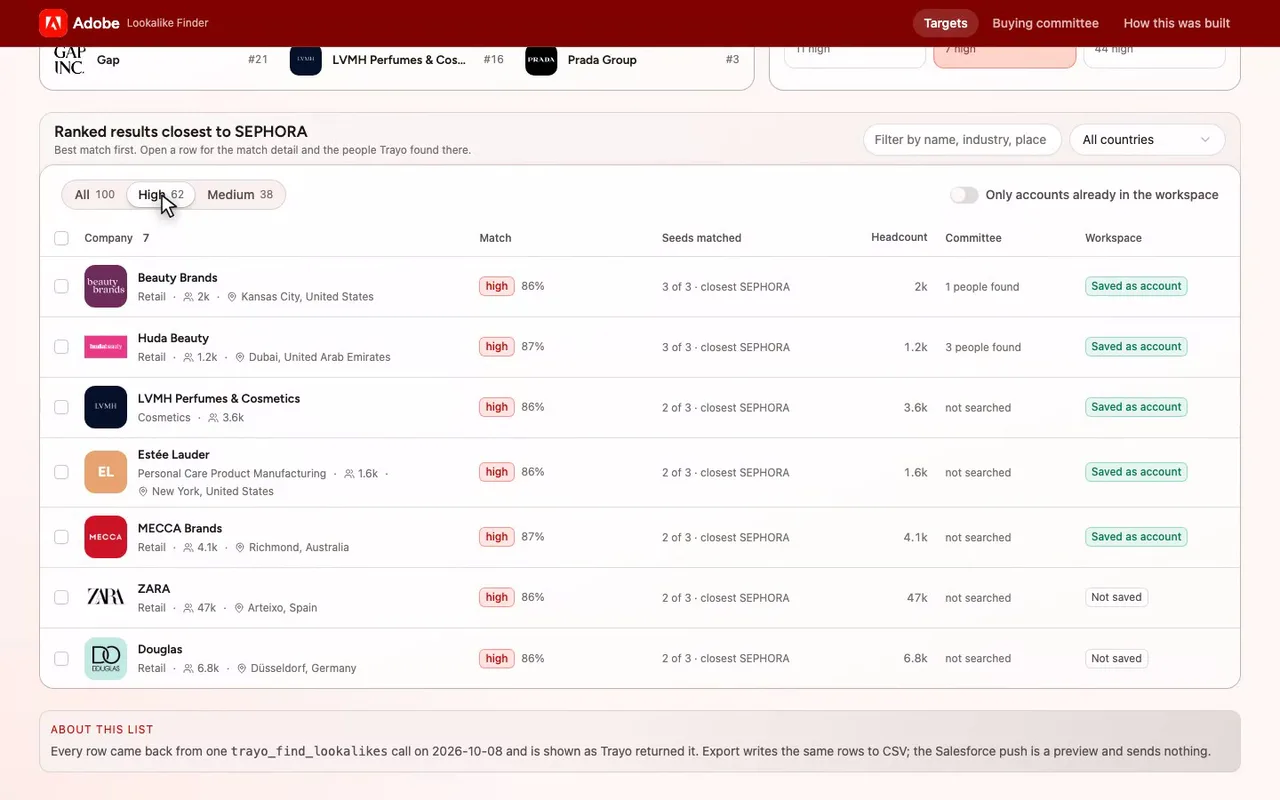Focus the Filter by name, industry, place field
Viewport: 1280px width, 800px height.
(963, 140)
